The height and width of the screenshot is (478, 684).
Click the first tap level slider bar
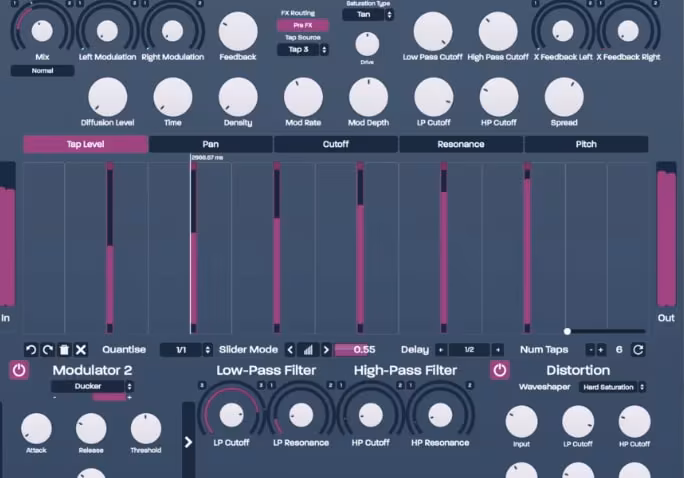tap(110, 248)
